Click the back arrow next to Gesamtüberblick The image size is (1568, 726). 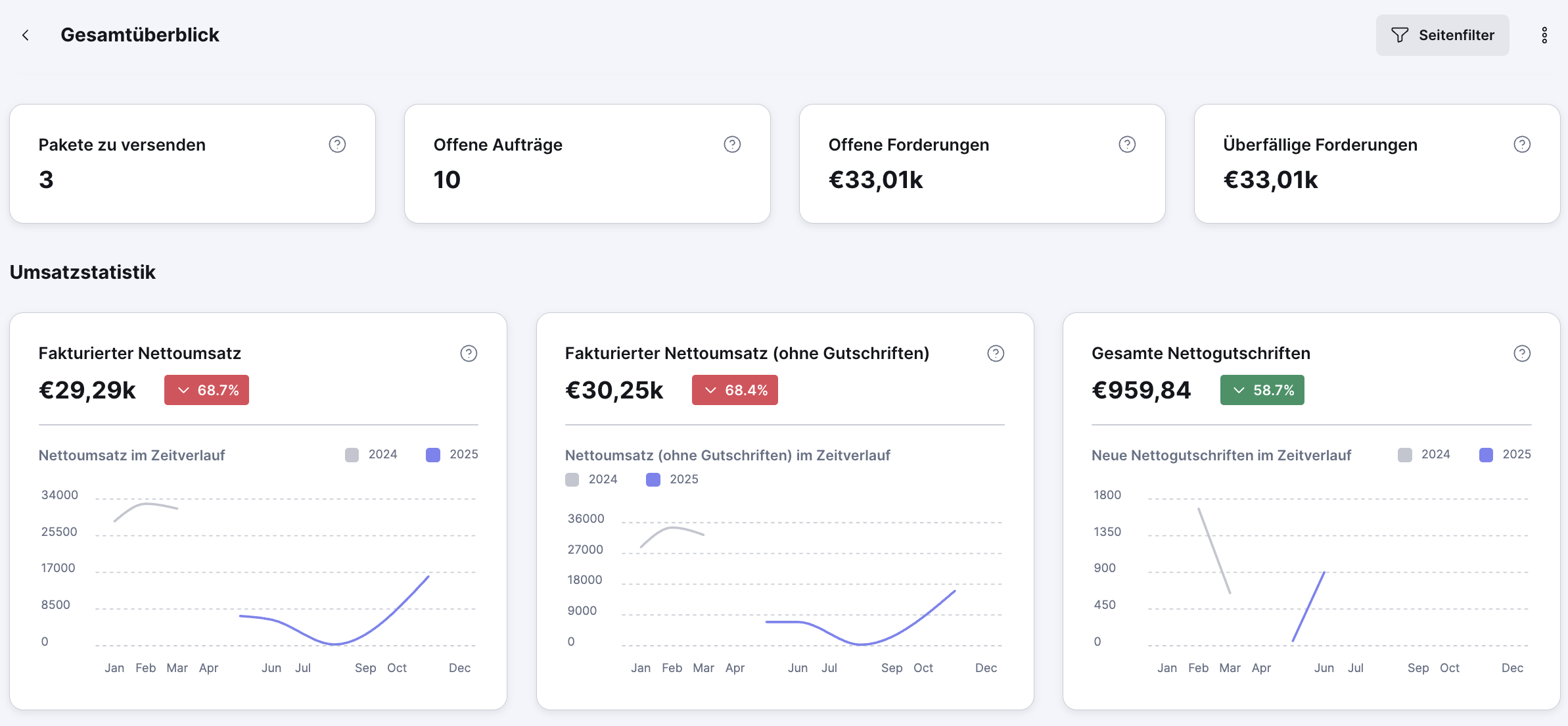(26, 36)
